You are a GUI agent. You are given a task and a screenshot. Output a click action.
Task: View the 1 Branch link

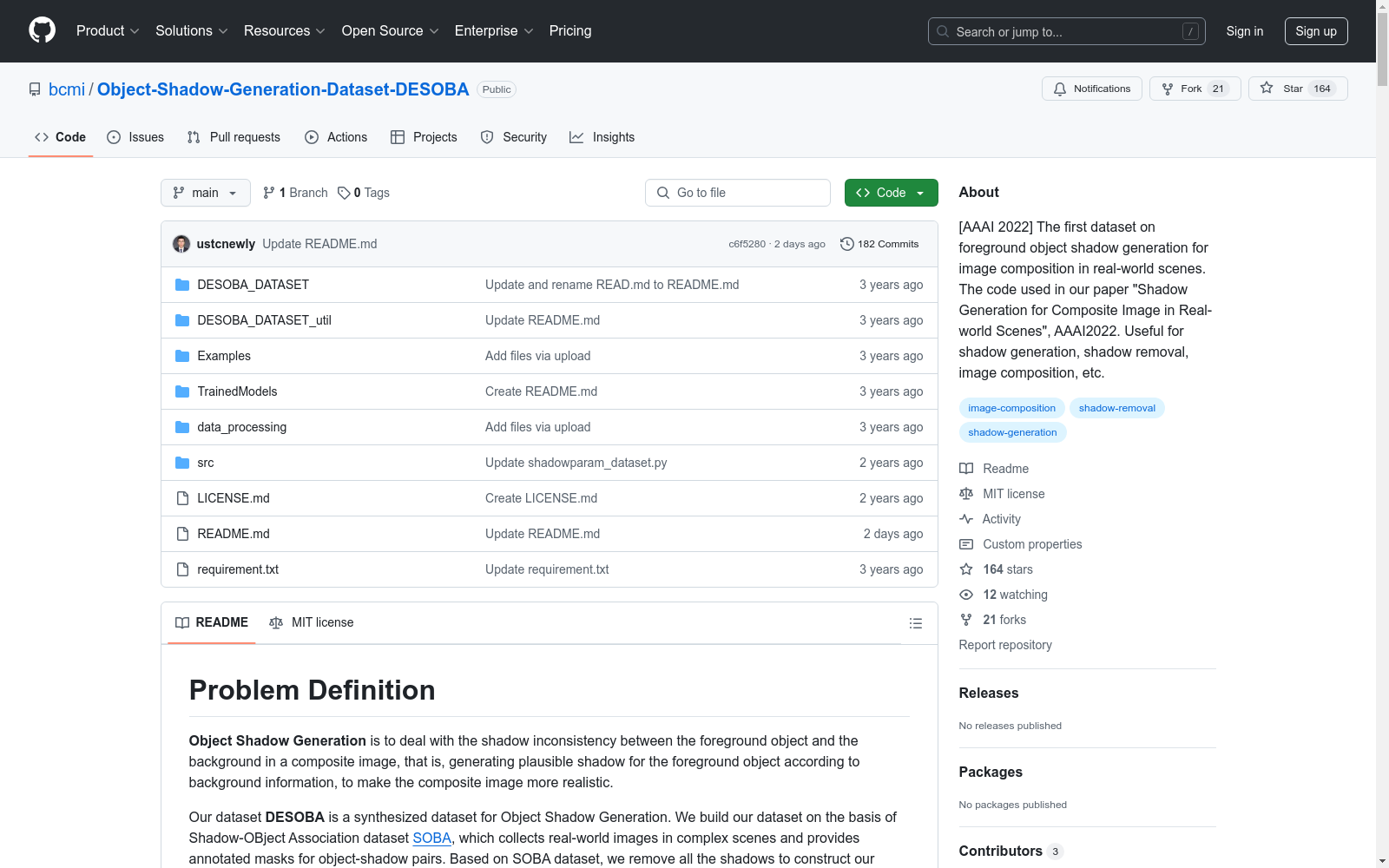295,193
